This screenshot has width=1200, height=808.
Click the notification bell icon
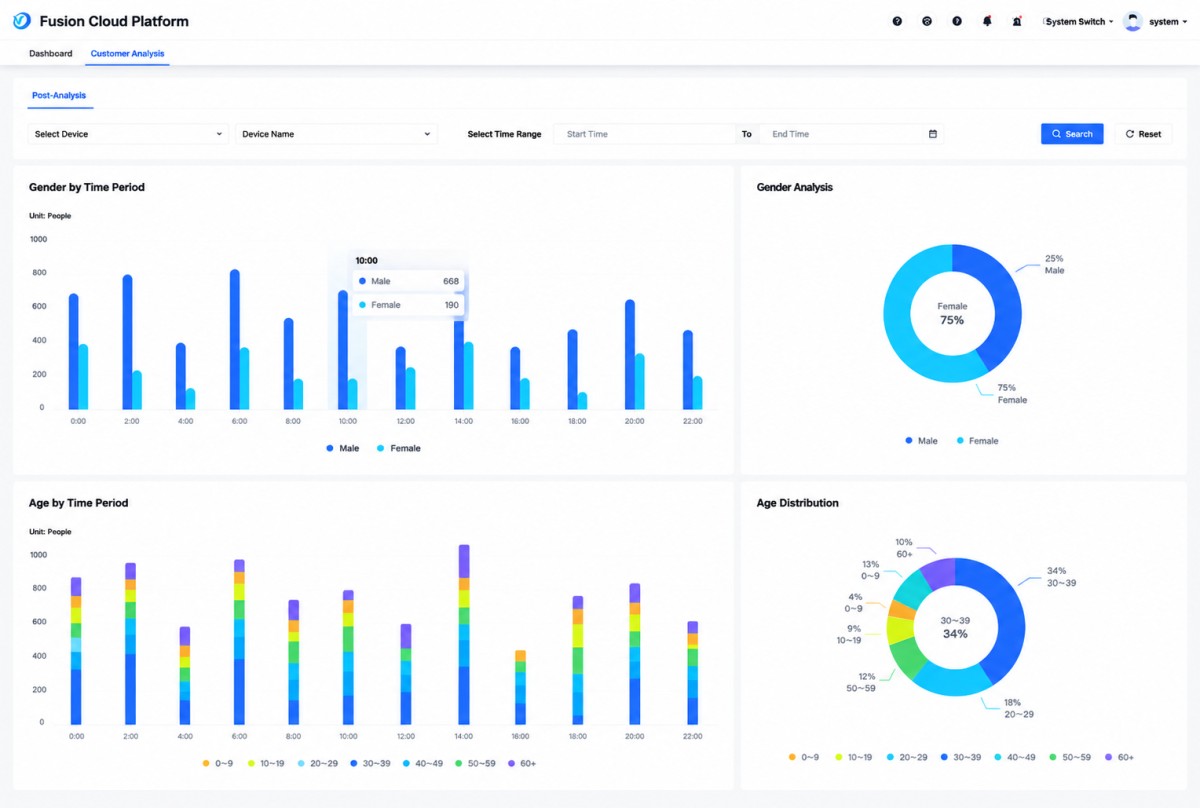987,21
